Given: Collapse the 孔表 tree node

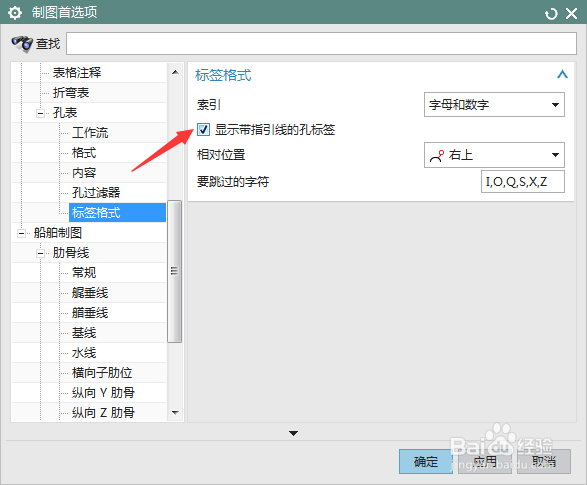Looking at the screenshot, I should coord(40,113).
